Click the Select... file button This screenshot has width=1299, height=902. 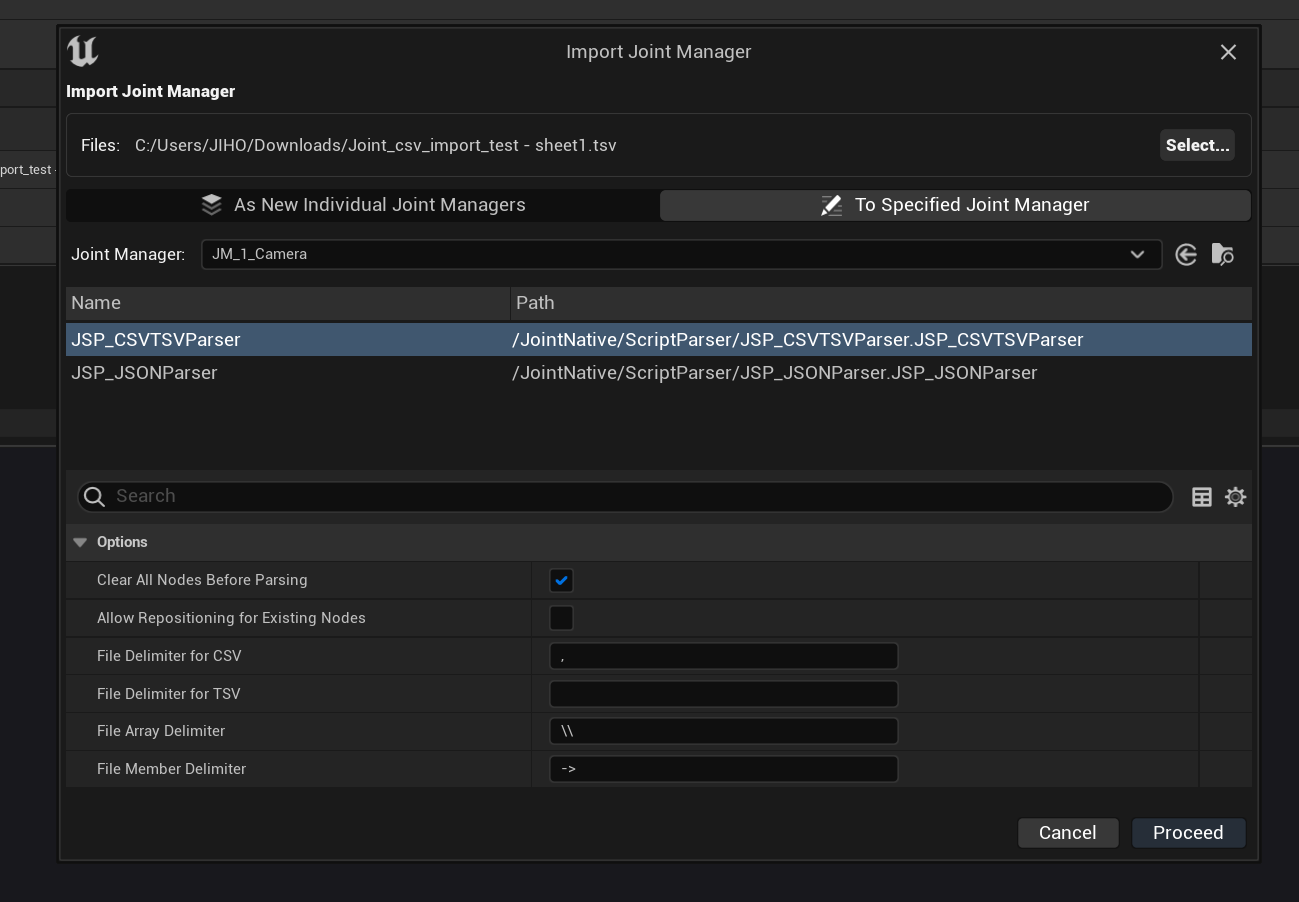tap(1197, 145)
